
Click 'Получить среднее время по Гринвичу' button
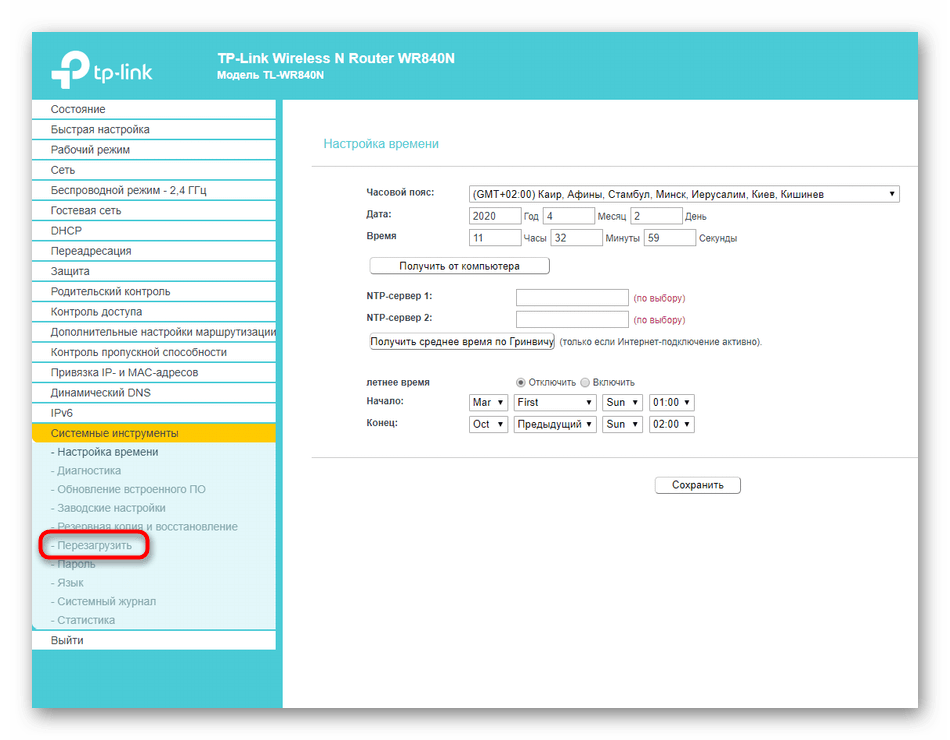click(462, 341)
